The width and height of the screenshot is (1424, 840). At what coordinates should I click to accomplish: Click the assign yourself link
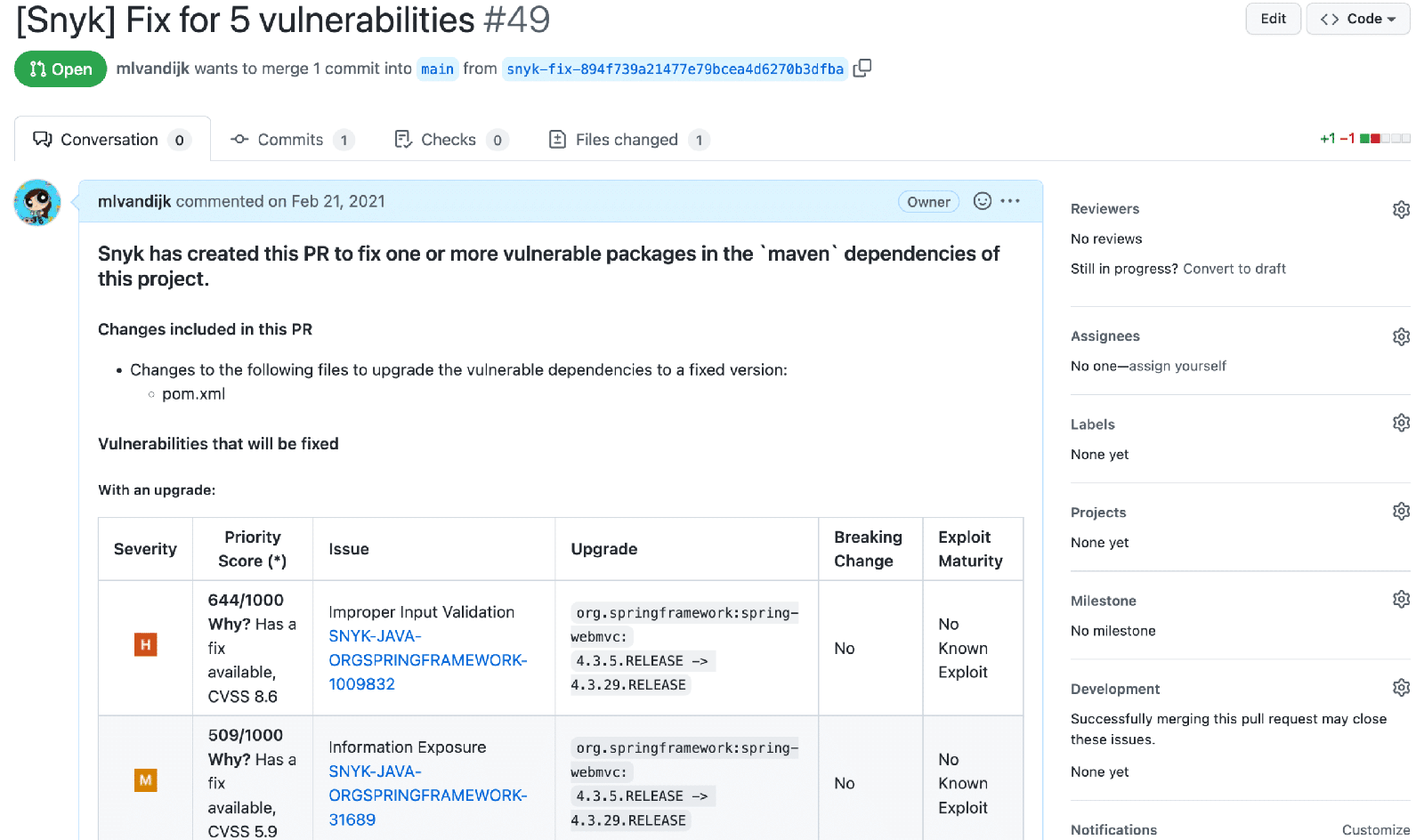coord(1177,366)
